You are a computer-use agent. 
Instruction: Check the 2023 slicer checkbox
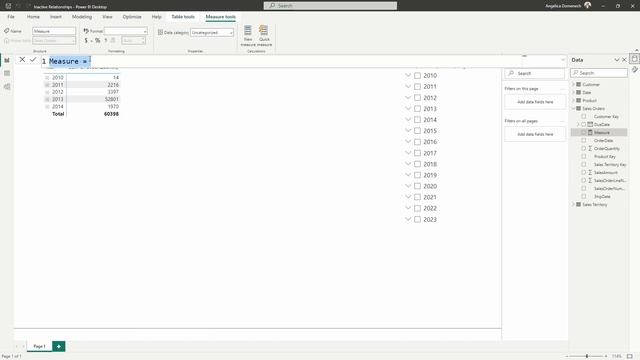[418, 219]
